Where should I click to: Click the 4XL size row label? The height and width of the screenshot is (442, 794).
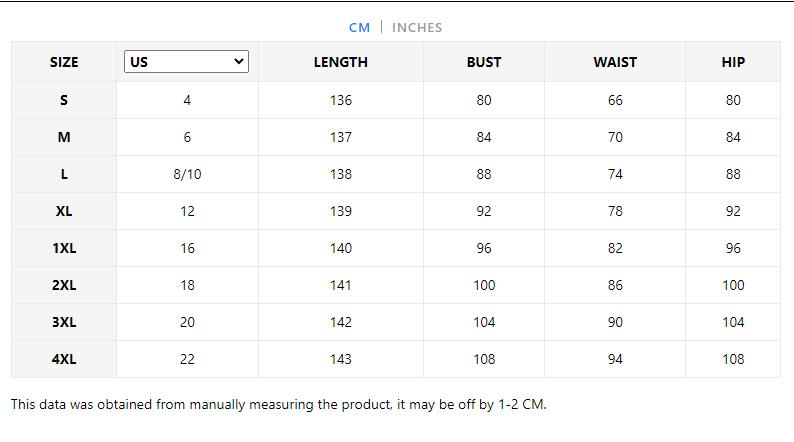coord(64,359)
